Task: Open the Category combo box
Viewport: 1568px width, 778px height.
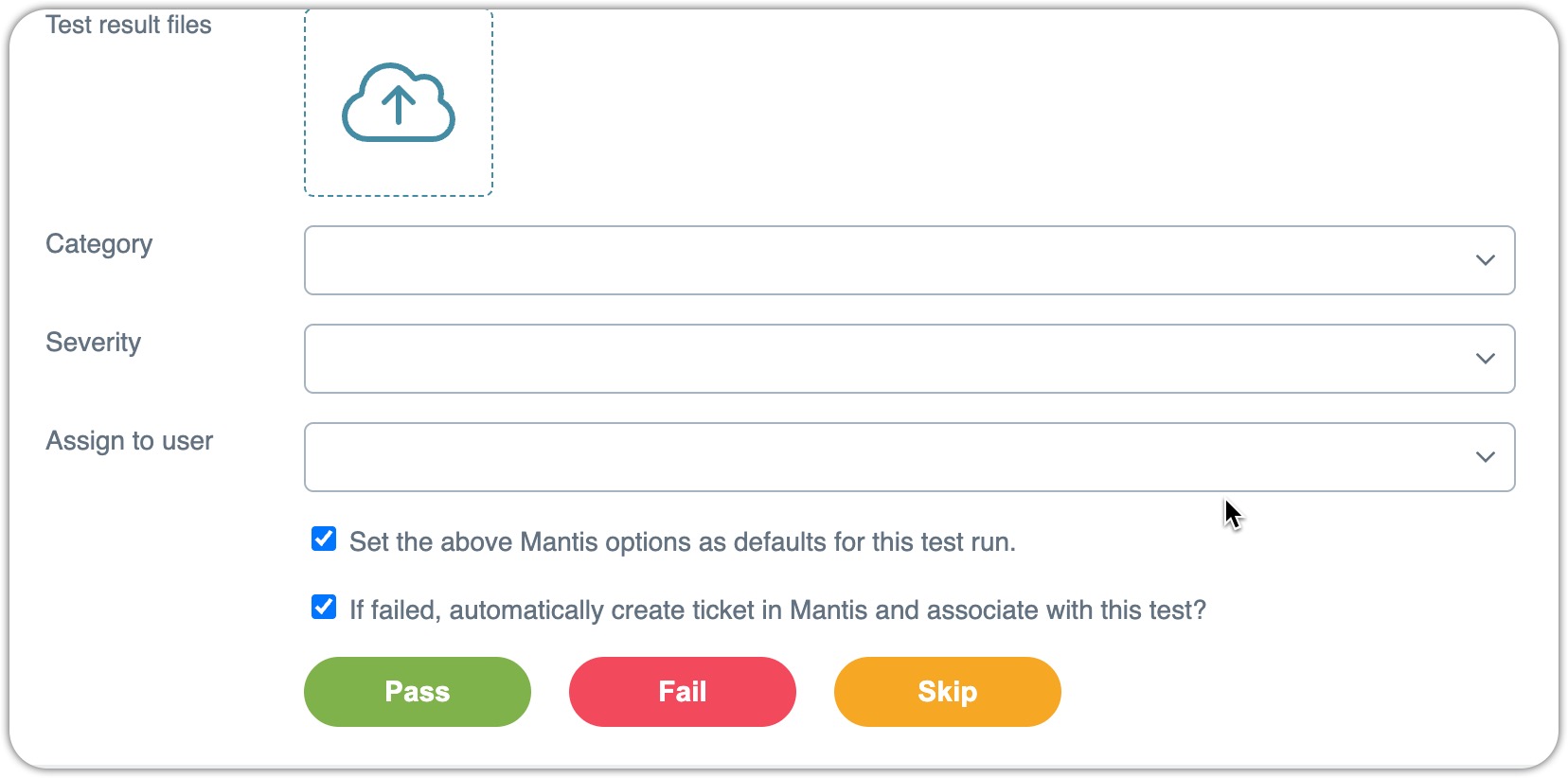Action: click(x=909, y=260)
